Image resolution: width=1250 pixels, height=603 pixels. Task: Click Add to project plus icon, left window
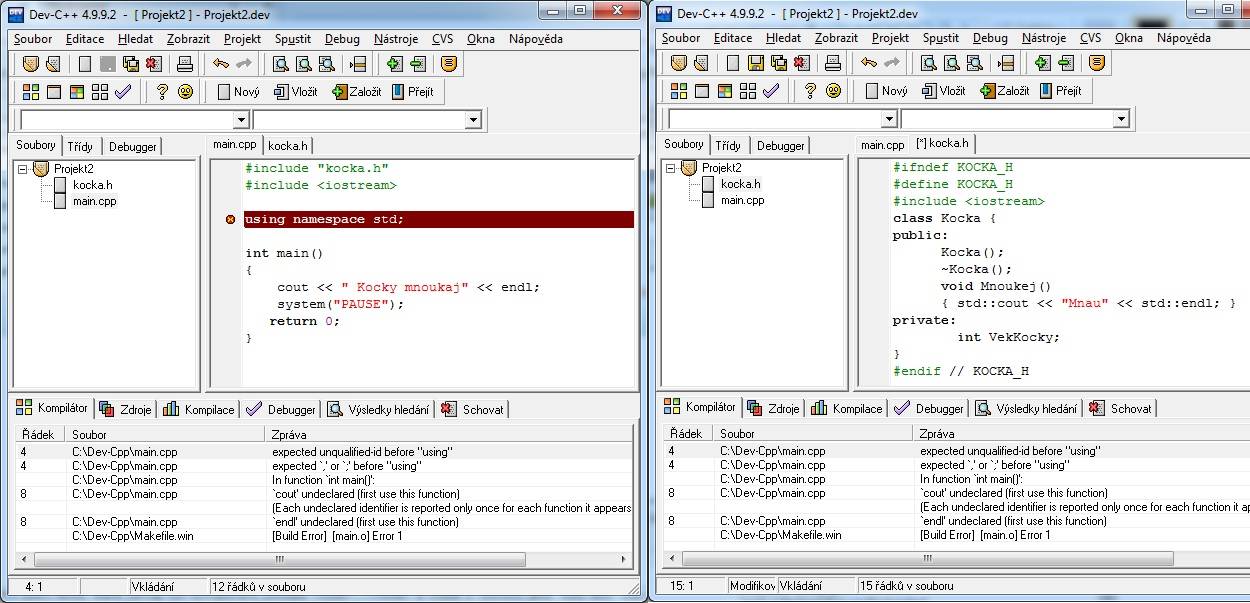click(394, 64)
